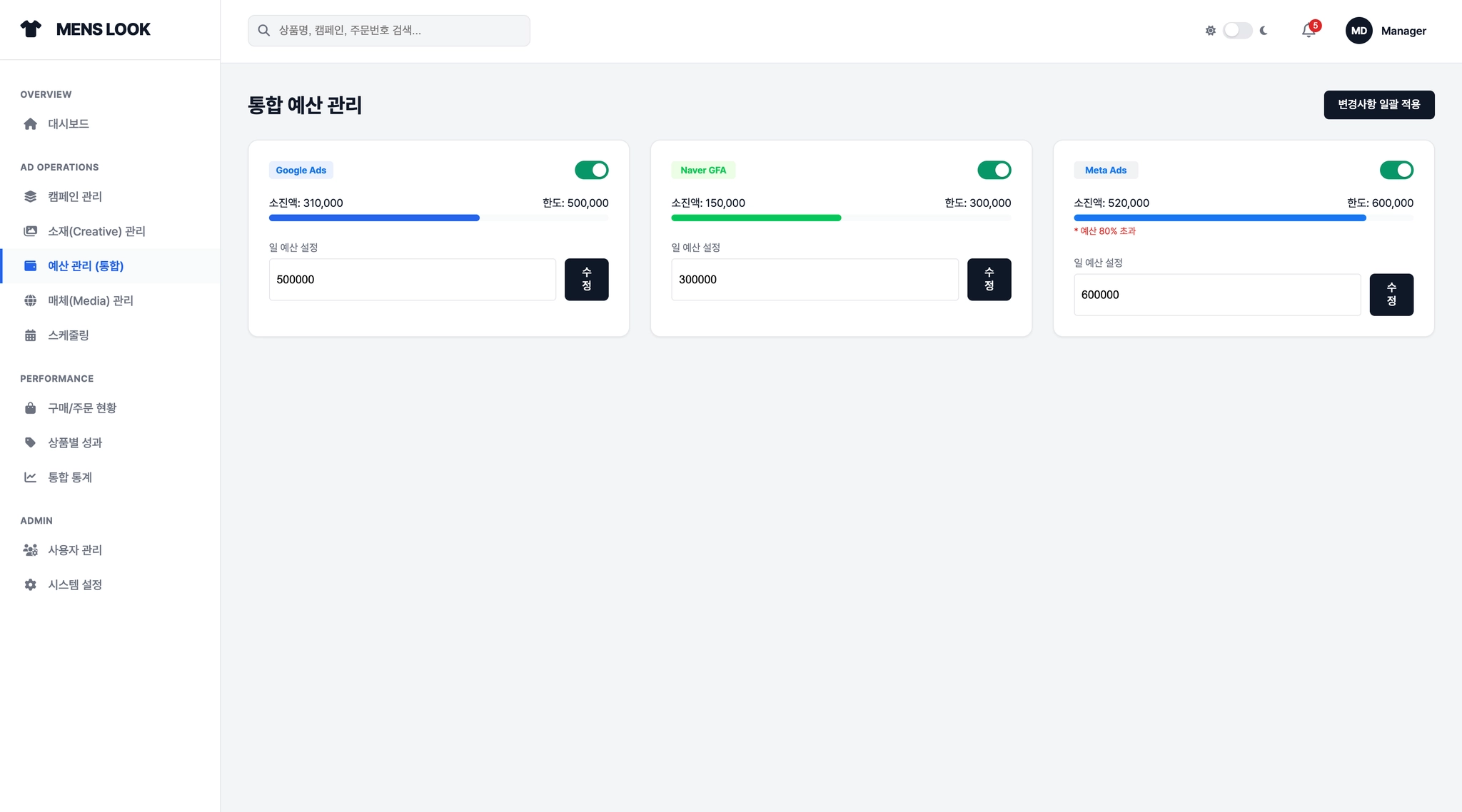The image size is (1462, 812).
Task: Click the Google Ads spending progress bar
Action: click(438, 218)
